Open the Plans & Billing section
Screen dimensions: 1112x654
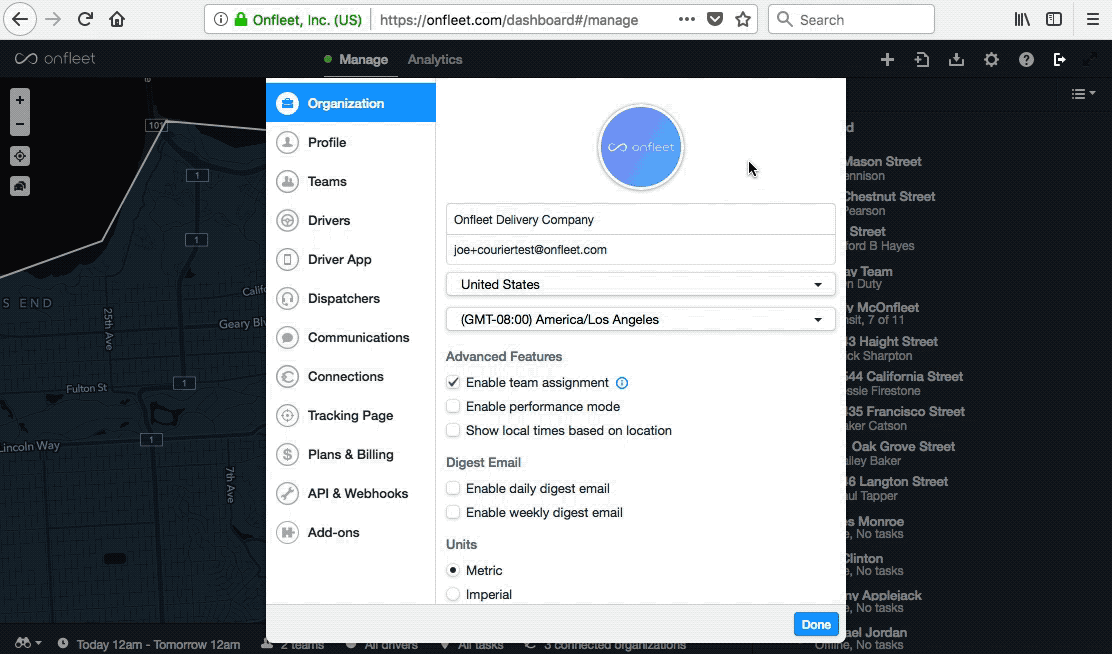click(351, 455)
